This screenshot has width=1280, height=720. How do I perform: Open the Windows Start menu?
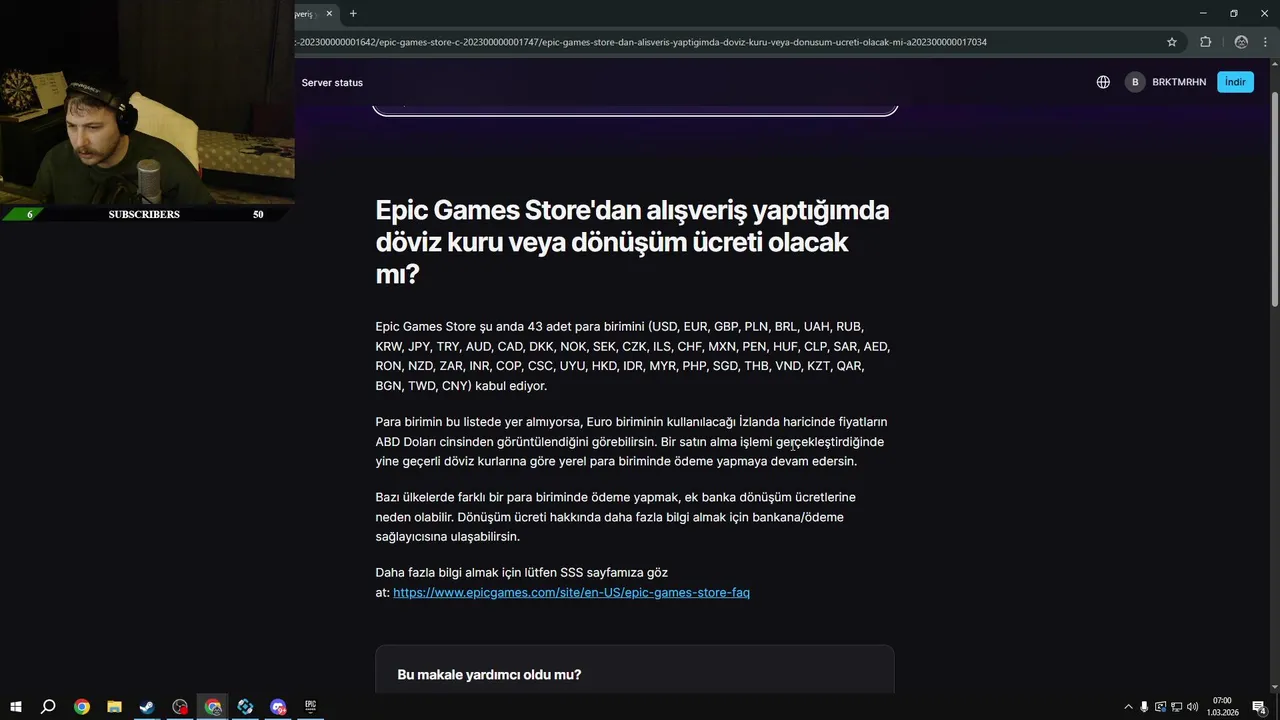tap(16, 707)
